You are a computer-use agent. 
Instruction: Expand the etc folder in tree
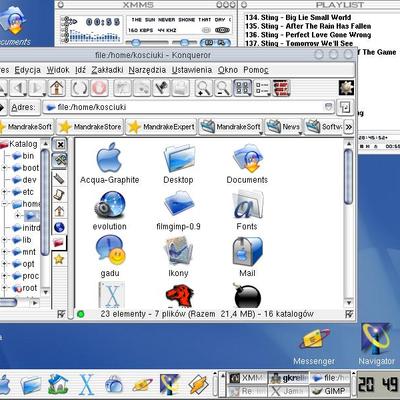(4, 192)
